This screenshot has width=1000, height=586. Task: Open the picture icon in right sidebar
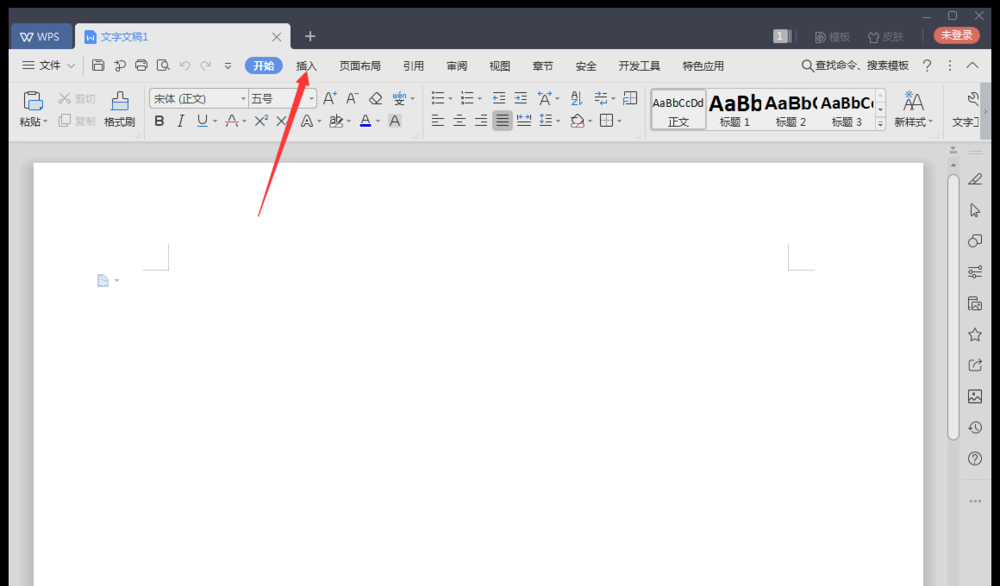975,397
